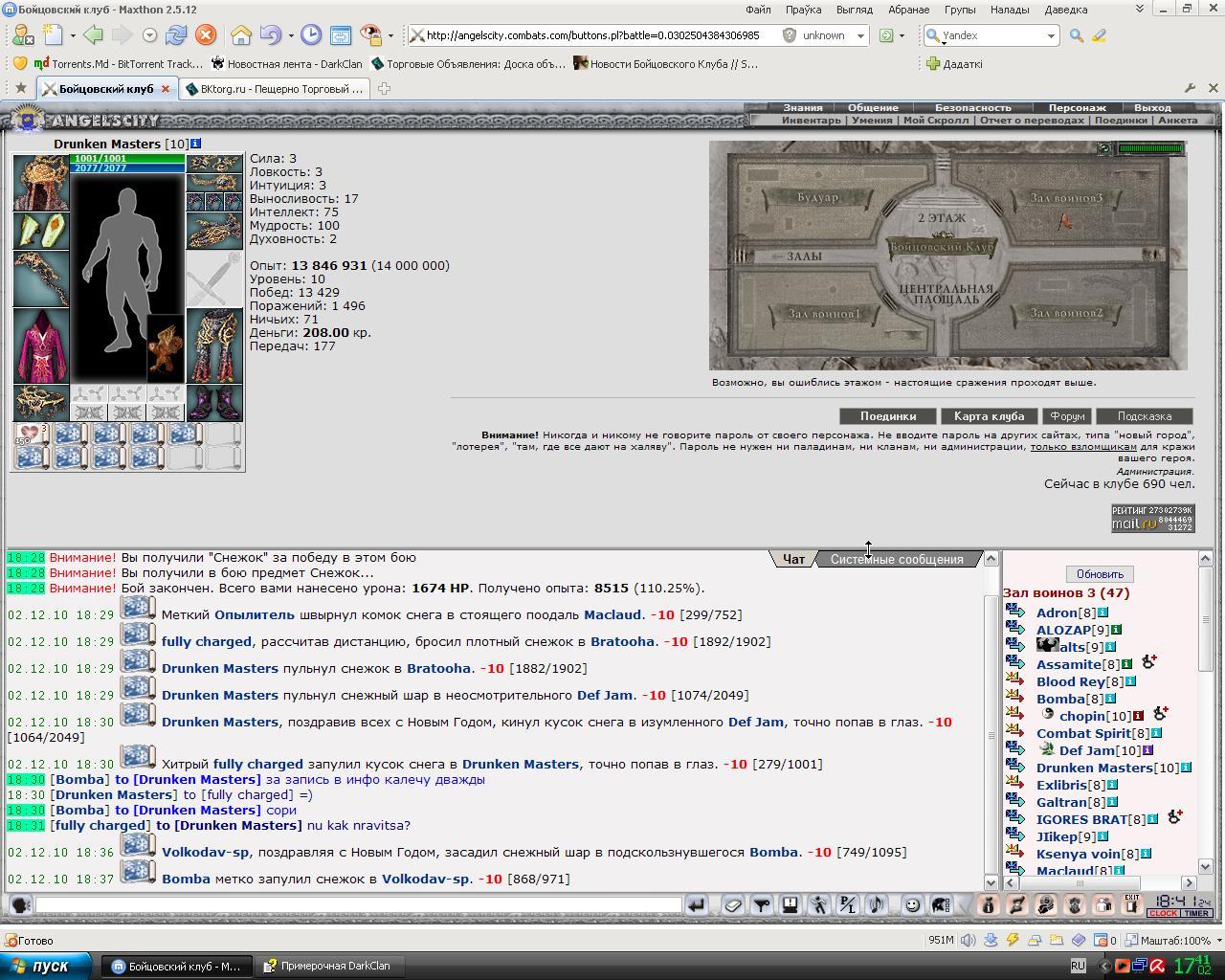The width and height of the screenshot is (1225, 980).
Task: Open Torrents.Md bookmark
Action: tap(118, 64)
